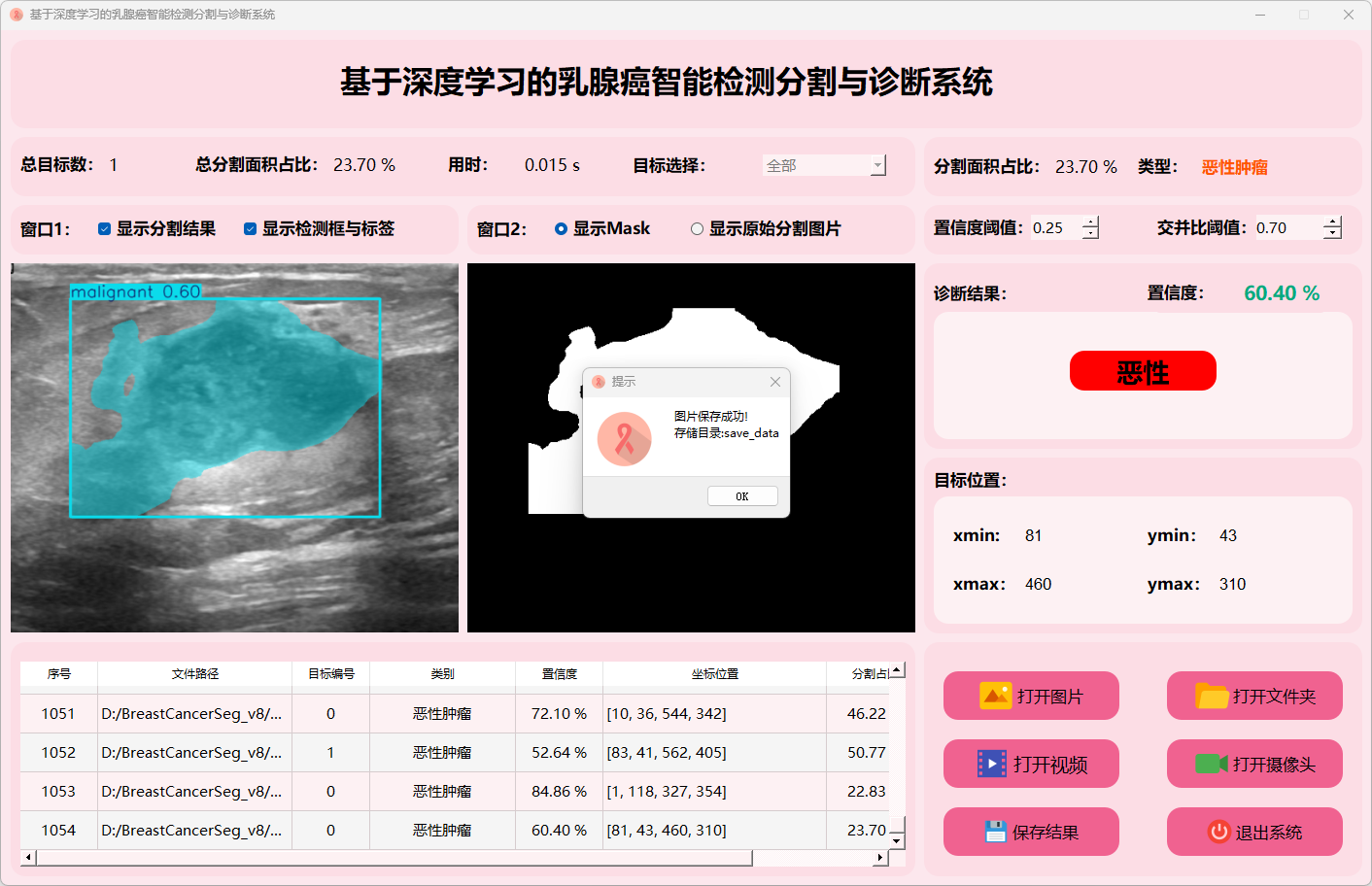Click the 打开视频 button
This screenshot has height=886, width=1372.
1031,764
